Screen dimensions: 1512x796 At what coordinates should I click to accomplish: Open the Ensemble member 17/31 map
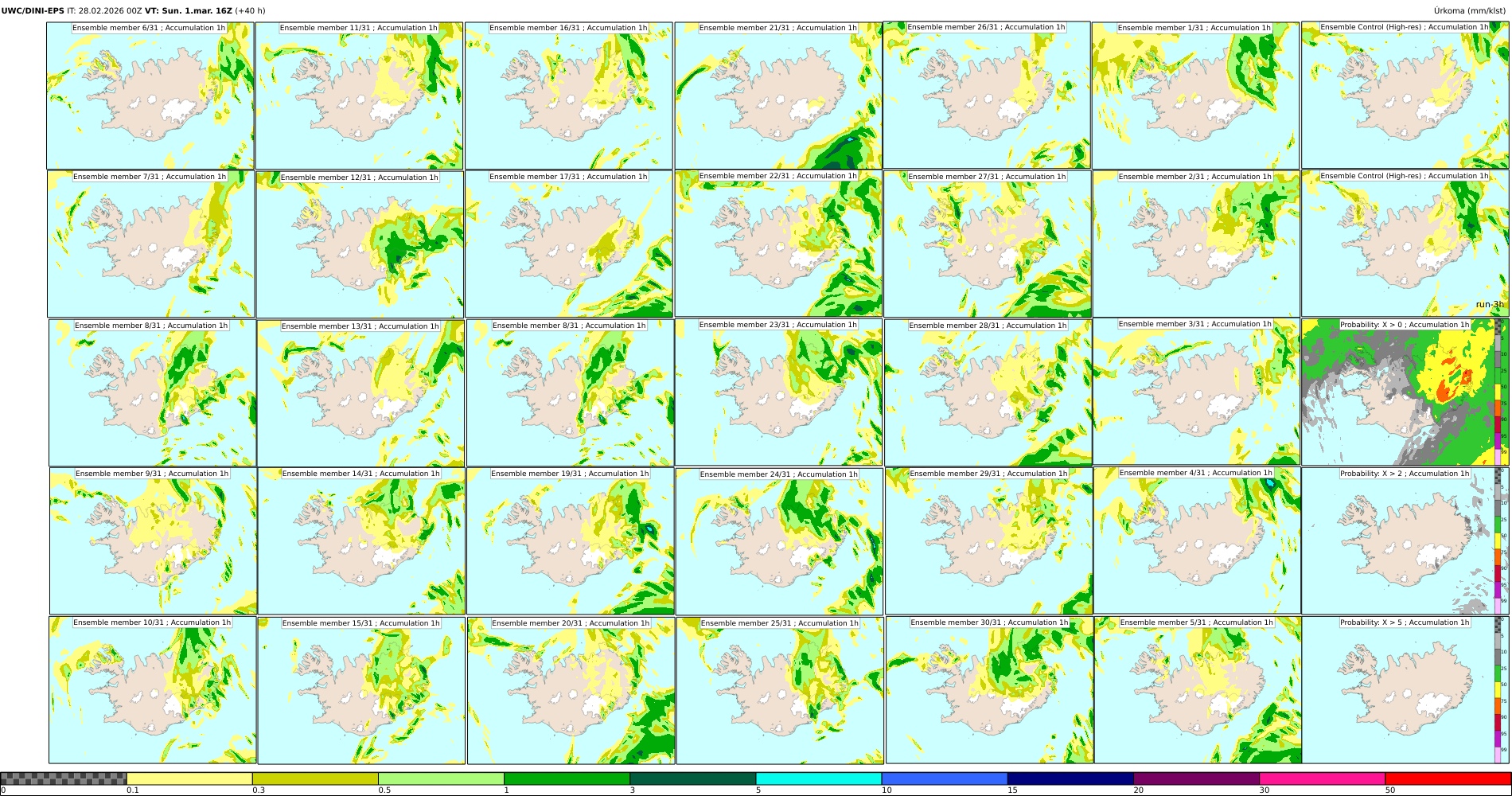[569, 244]
